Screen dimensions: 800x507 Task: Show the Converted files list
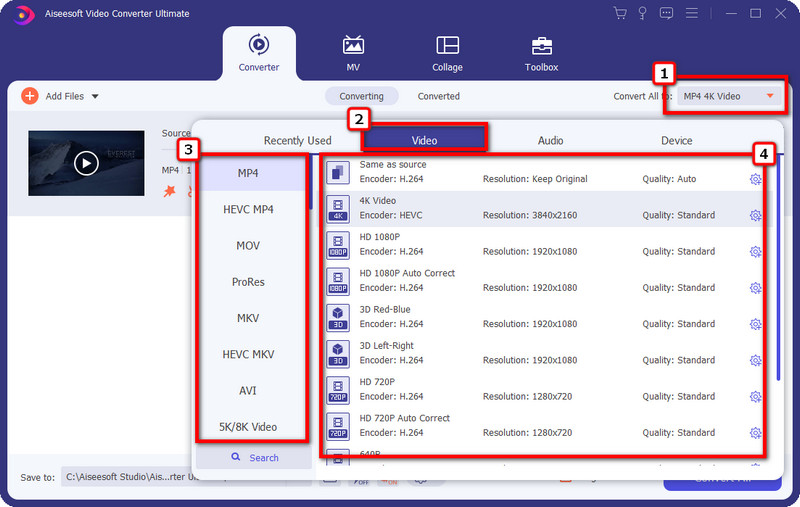pyautogui.click(x=438, y=96)
